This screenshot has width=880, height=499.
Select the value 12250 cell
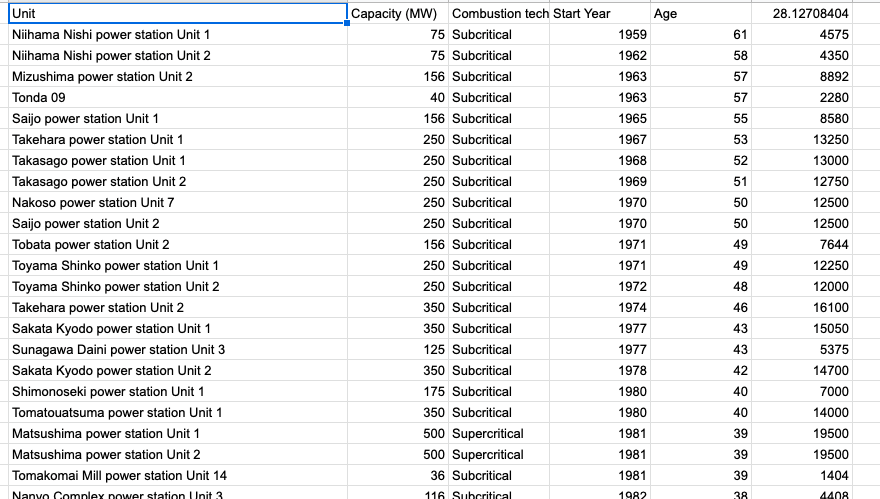click(x=802, y=265)
